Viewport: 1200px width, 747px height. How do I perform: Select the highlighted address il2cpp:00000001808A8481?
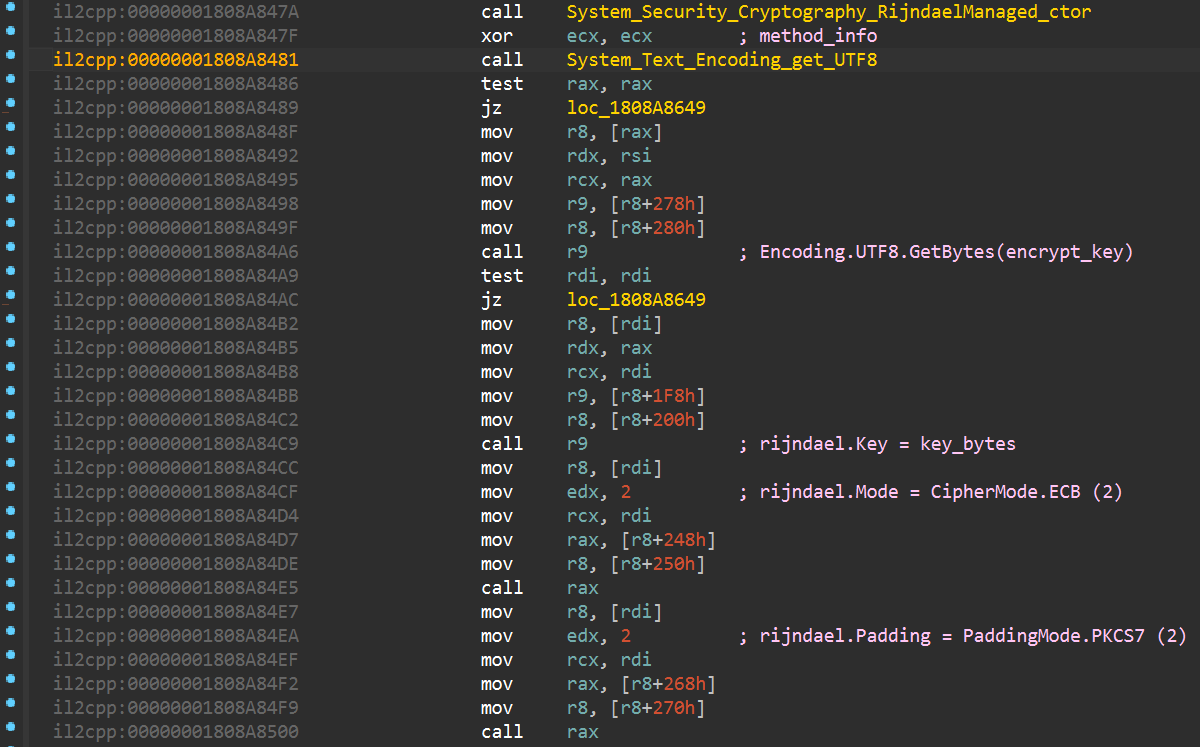(176, 60)
